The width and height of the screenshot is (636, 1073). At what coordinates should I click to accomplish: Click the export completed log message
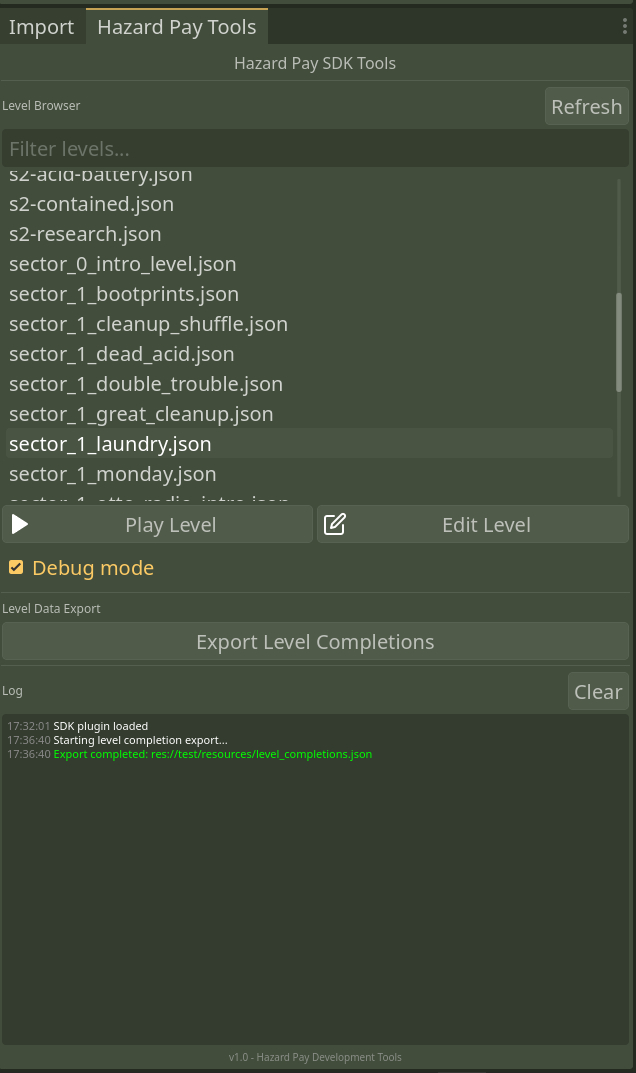[212, 754]
